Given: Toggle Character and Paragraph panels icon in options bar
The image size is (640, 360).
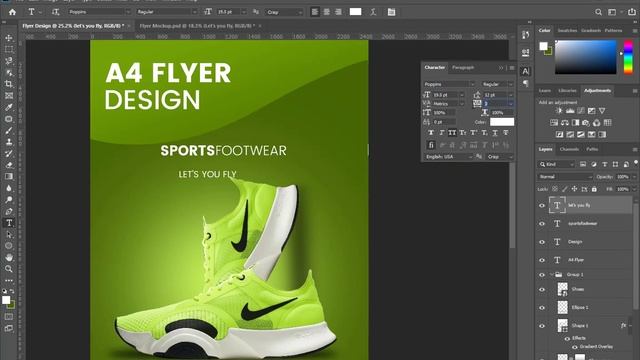Looking at the screenshot, I should tap(391, 12).
